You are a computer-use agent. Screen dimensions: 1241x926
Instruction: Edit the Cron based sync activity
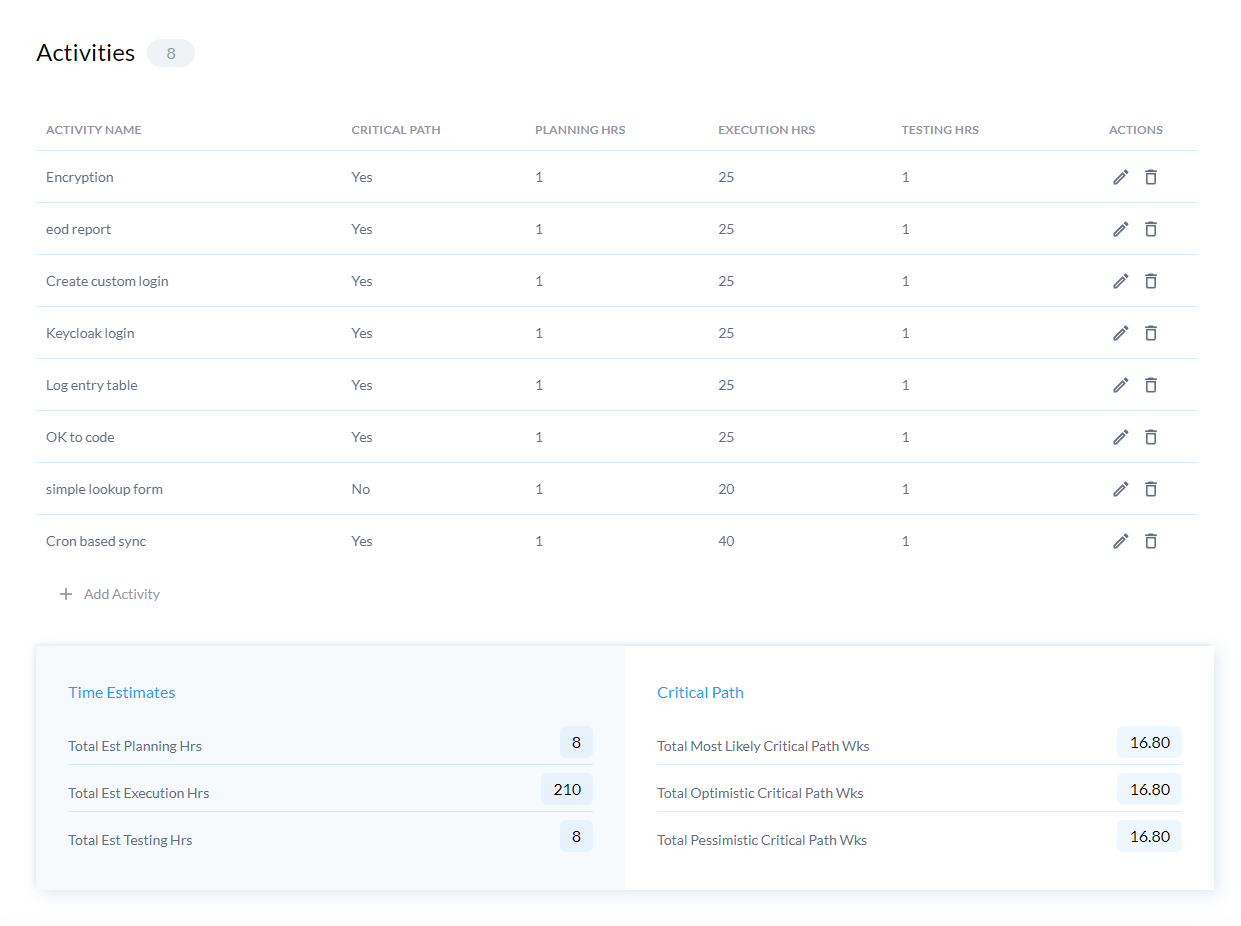point(1120,541)
